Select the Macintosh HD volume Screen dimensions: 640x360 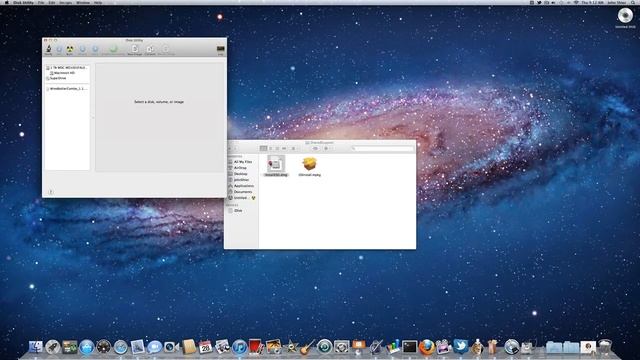point(63,73)
